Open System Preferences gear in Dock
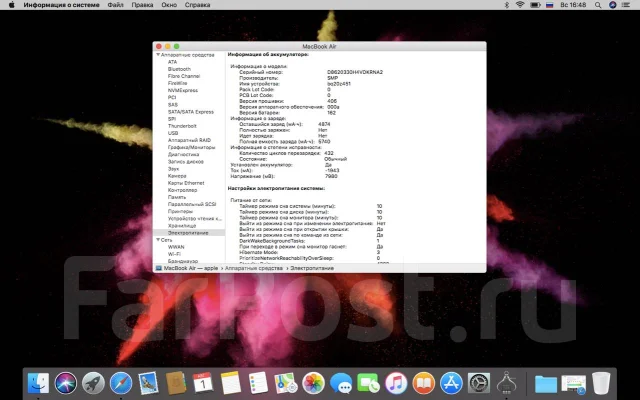 [x=478, y=384]
